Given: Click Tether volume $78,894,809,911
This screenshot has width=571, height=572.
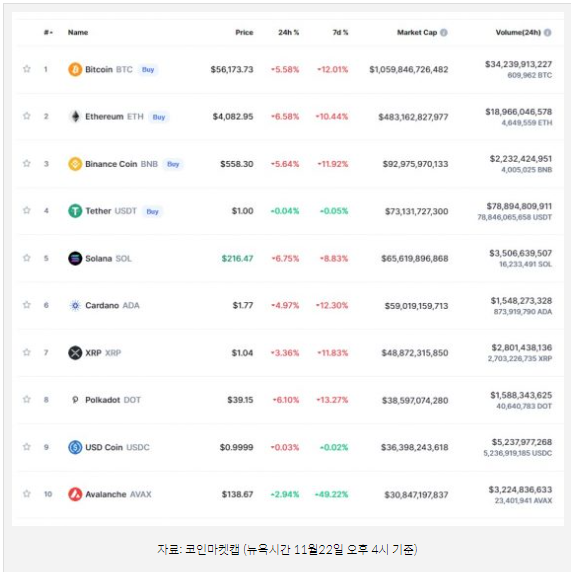Looking at the screenshot, I should click(x=519, y=206).
